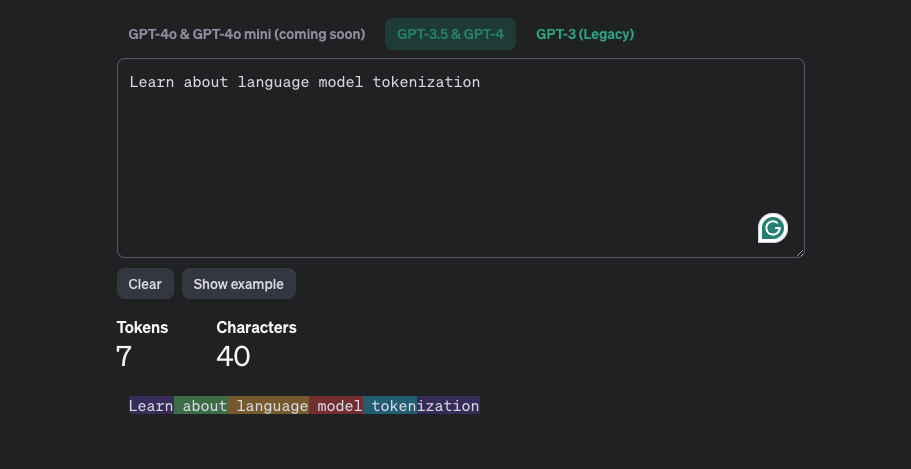Click the red 'model' token

tap(336, 406)
